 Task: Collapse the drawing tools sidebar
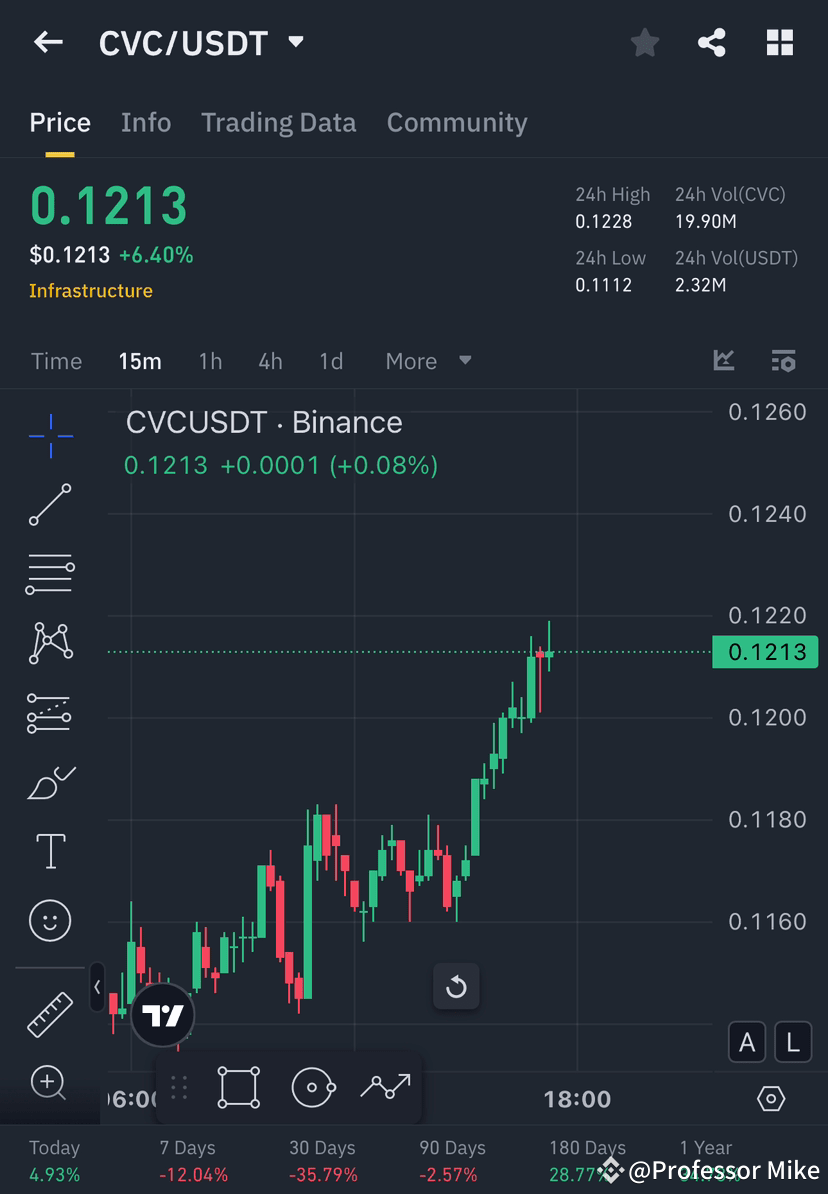pyautogui.click(x=96, y=987)
